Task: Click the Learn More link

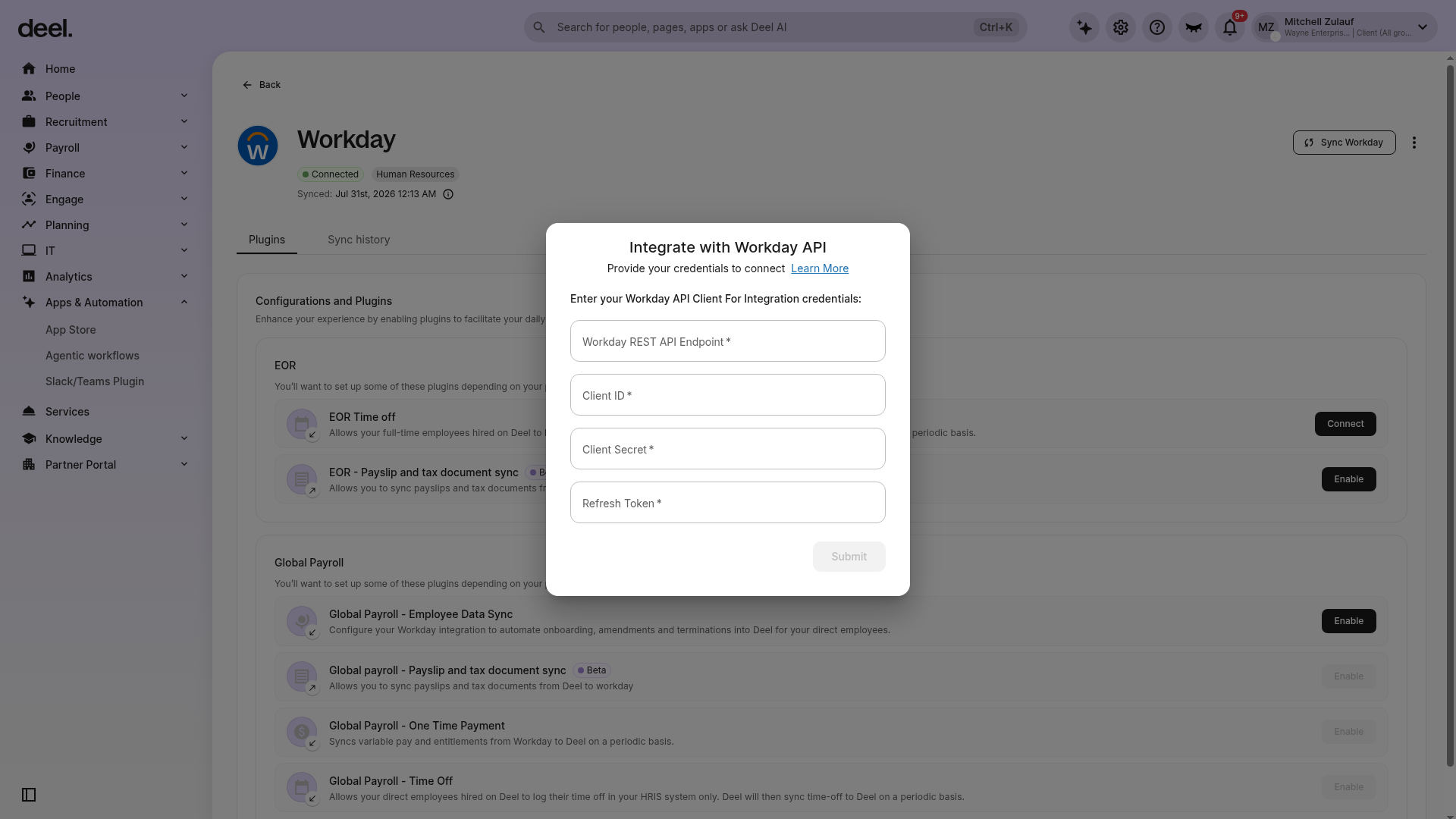Action: coord(820,268)
